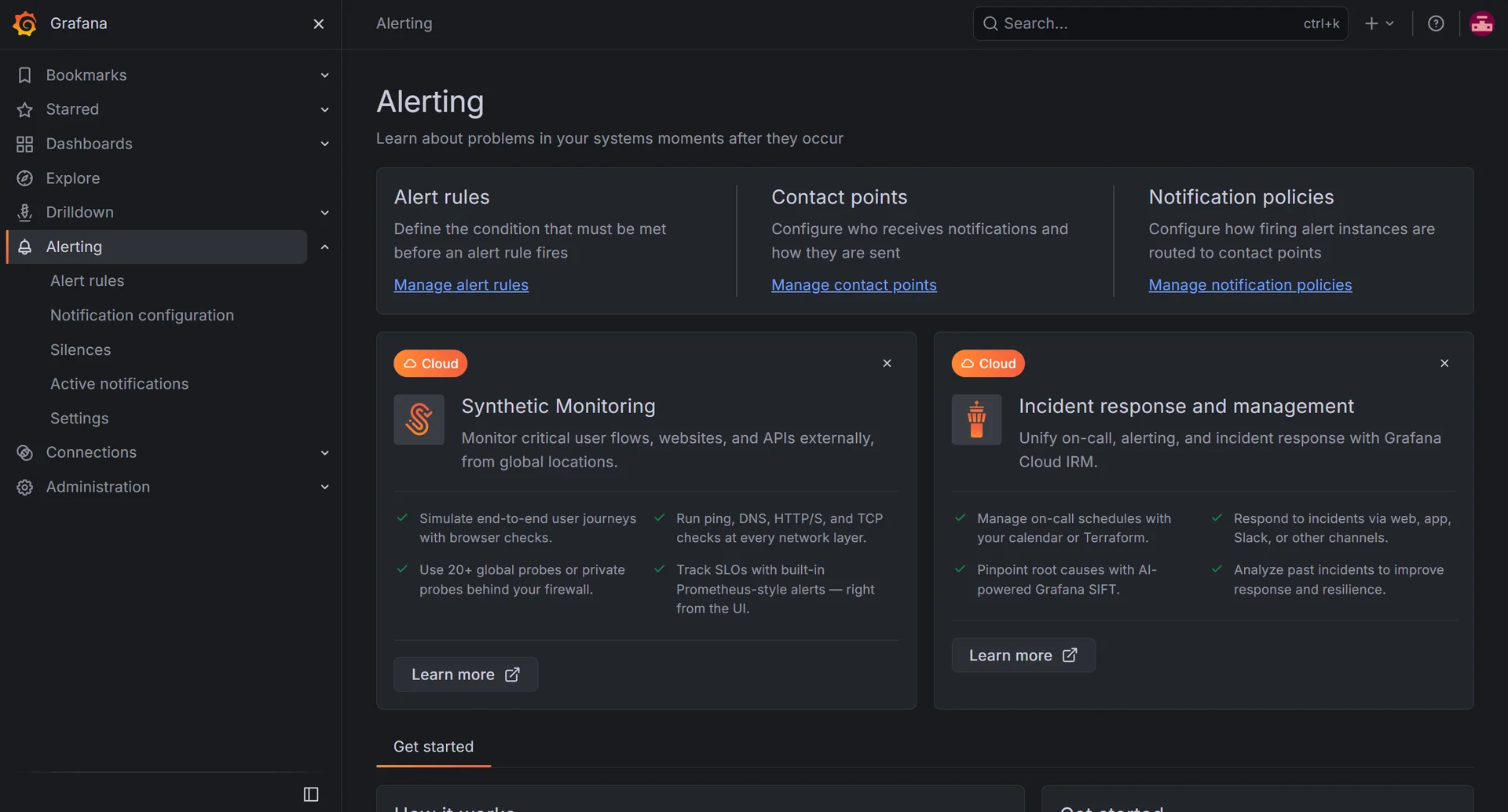
Task: Expand the Starred chevron
Action: click(324, 109)
